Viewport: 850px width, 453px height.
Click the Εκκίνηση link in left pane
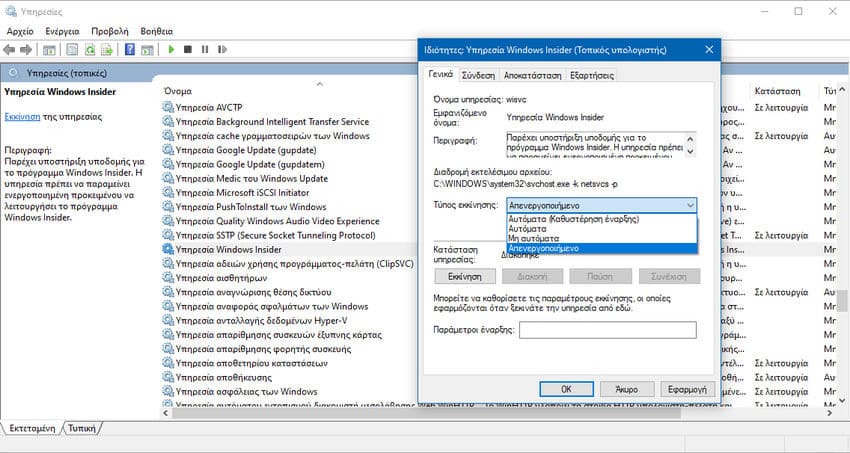coord(22,117)
